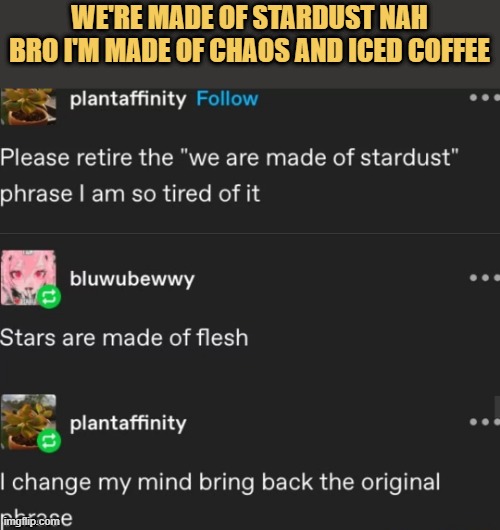Open the bottom plantaffinity plant avatar
This screenshot has width=500, height=530.
click(28, 422)
